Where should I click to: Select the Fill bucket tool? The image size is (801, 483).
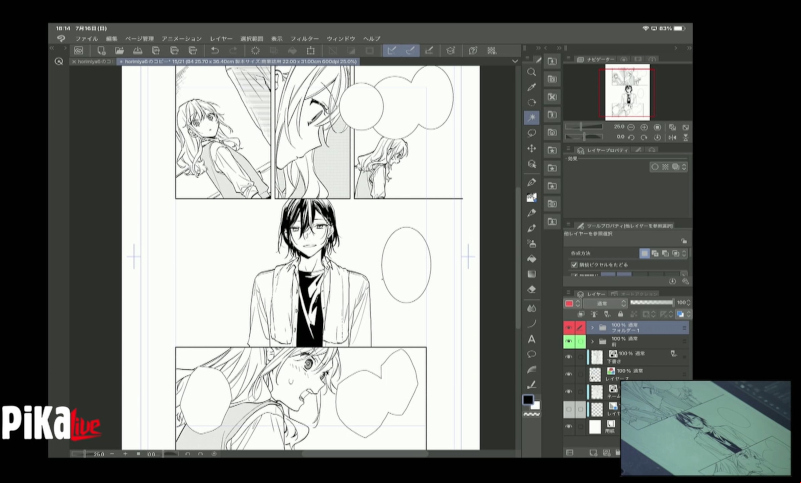pyautogui.click(x=531, y=259)
